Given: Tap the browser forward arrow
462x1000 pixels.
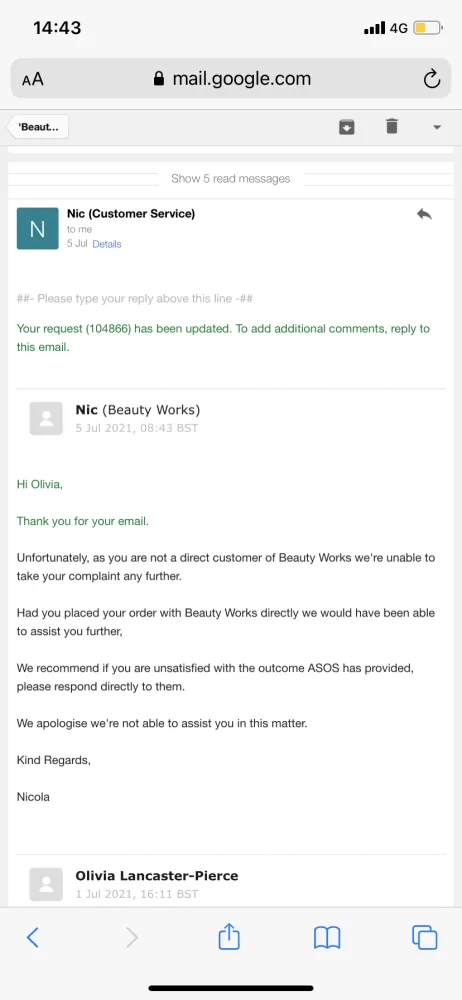Looking at the screenshot, I should [x=131, y=938].
